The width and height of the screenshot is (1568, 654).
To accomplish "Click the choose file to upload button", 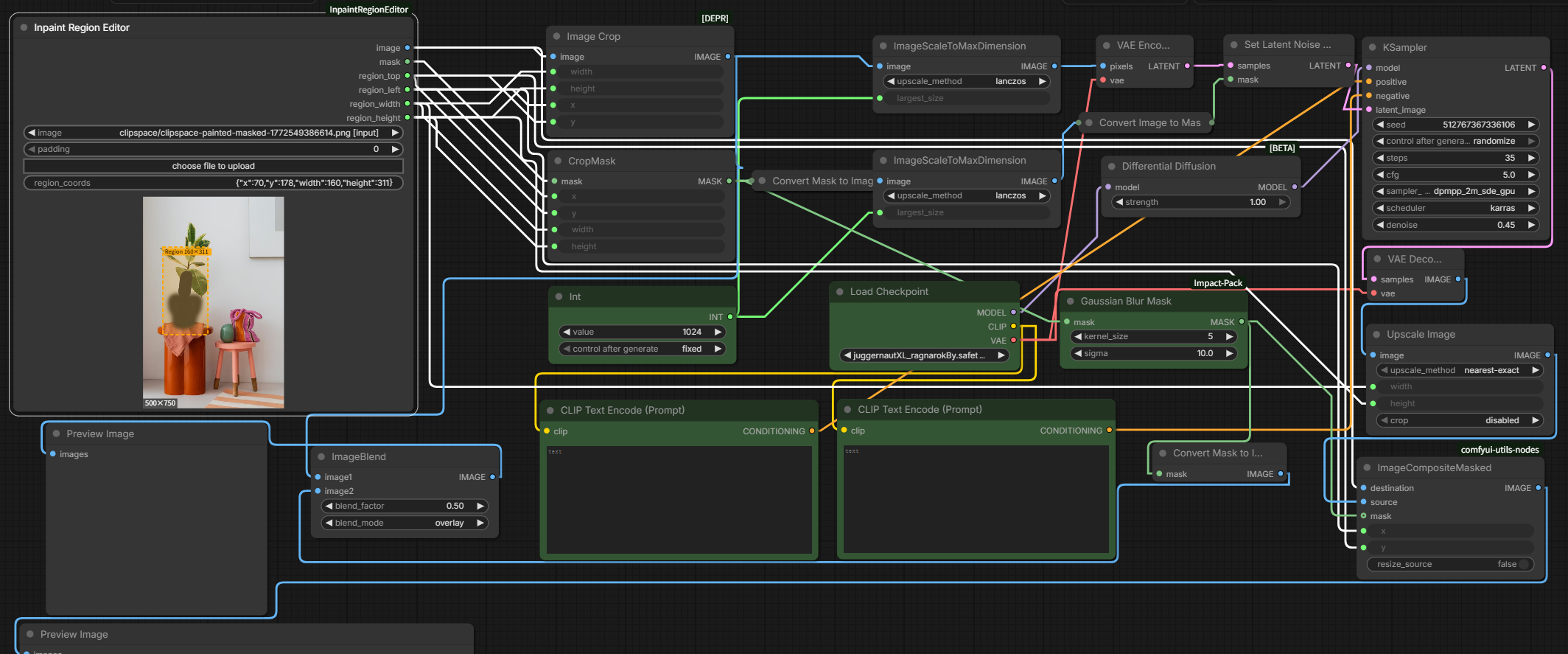I will [x=214, y=166].
